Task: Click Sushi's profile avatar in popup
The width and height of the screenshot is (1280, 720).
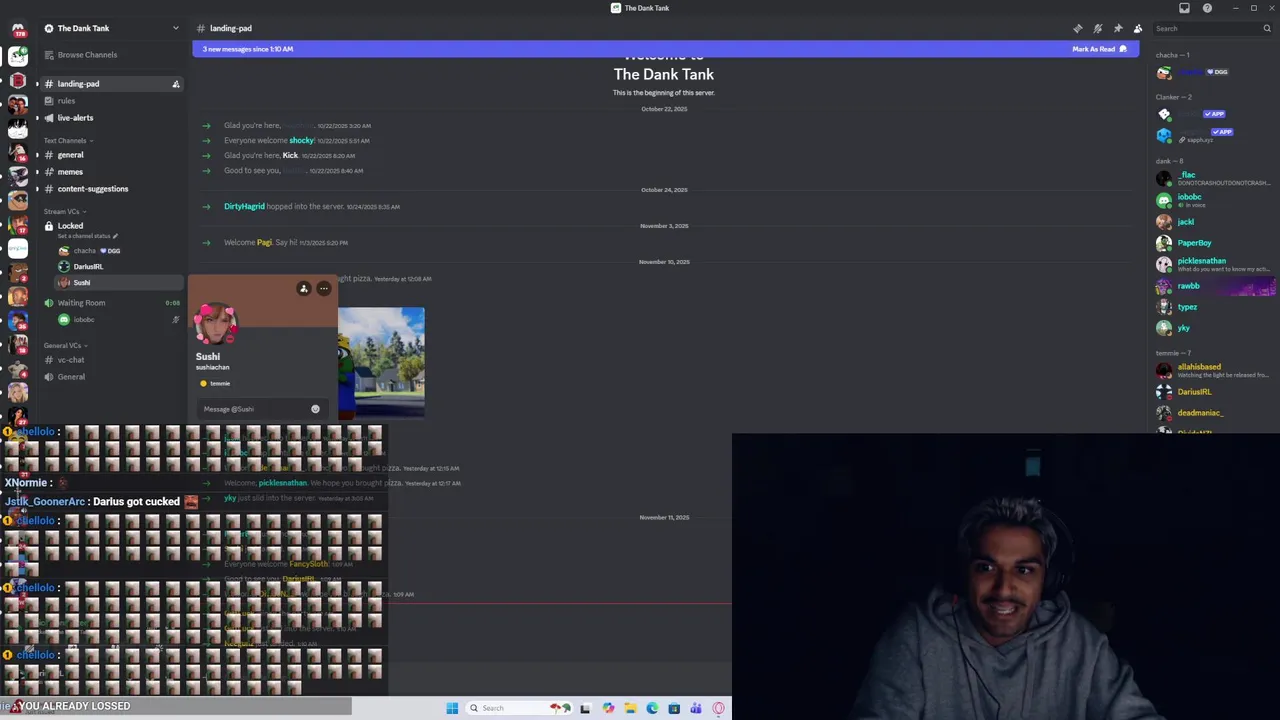Action: (x=215, y=324)
